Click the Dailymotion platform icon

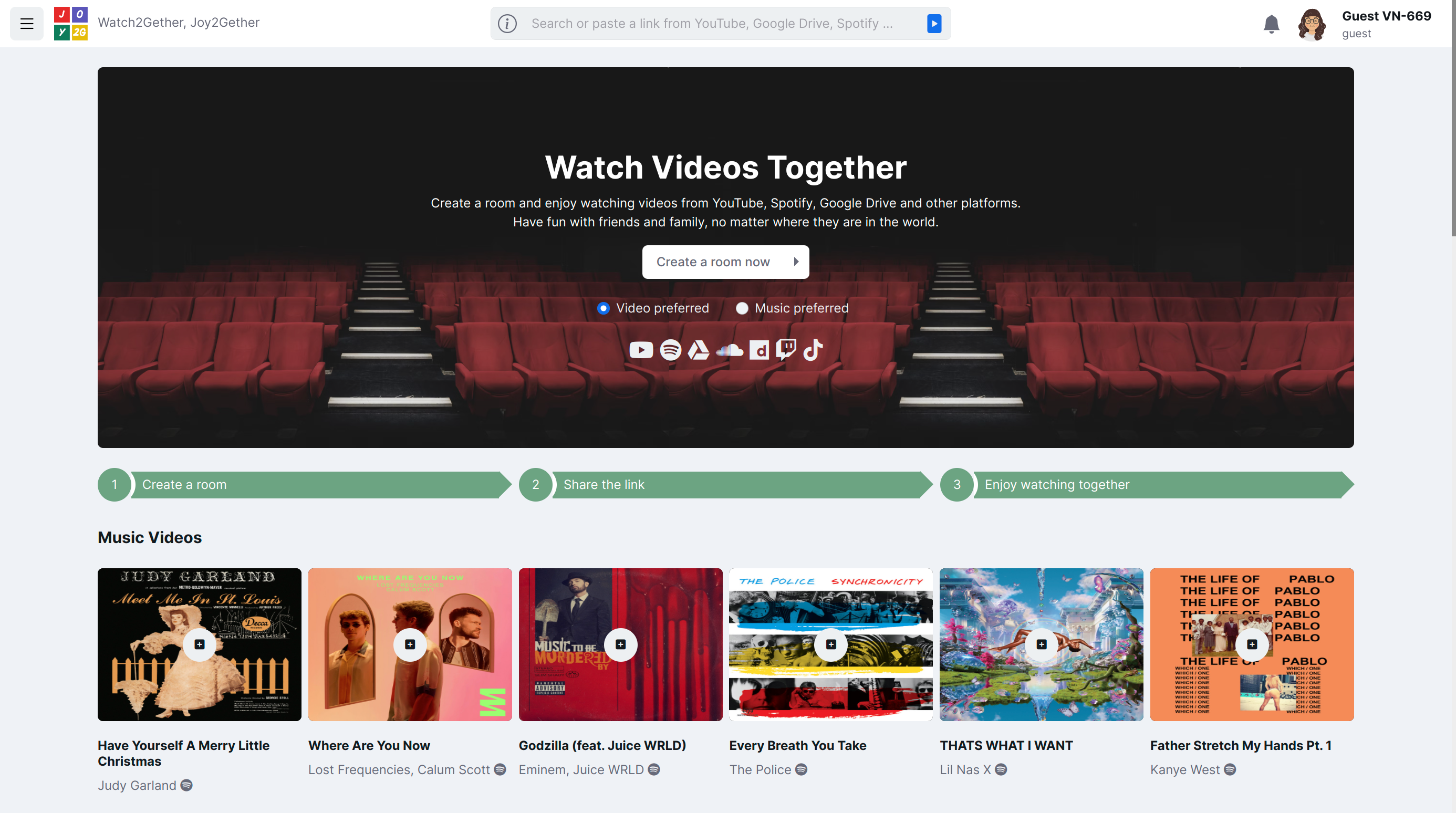tap(759, 350)
